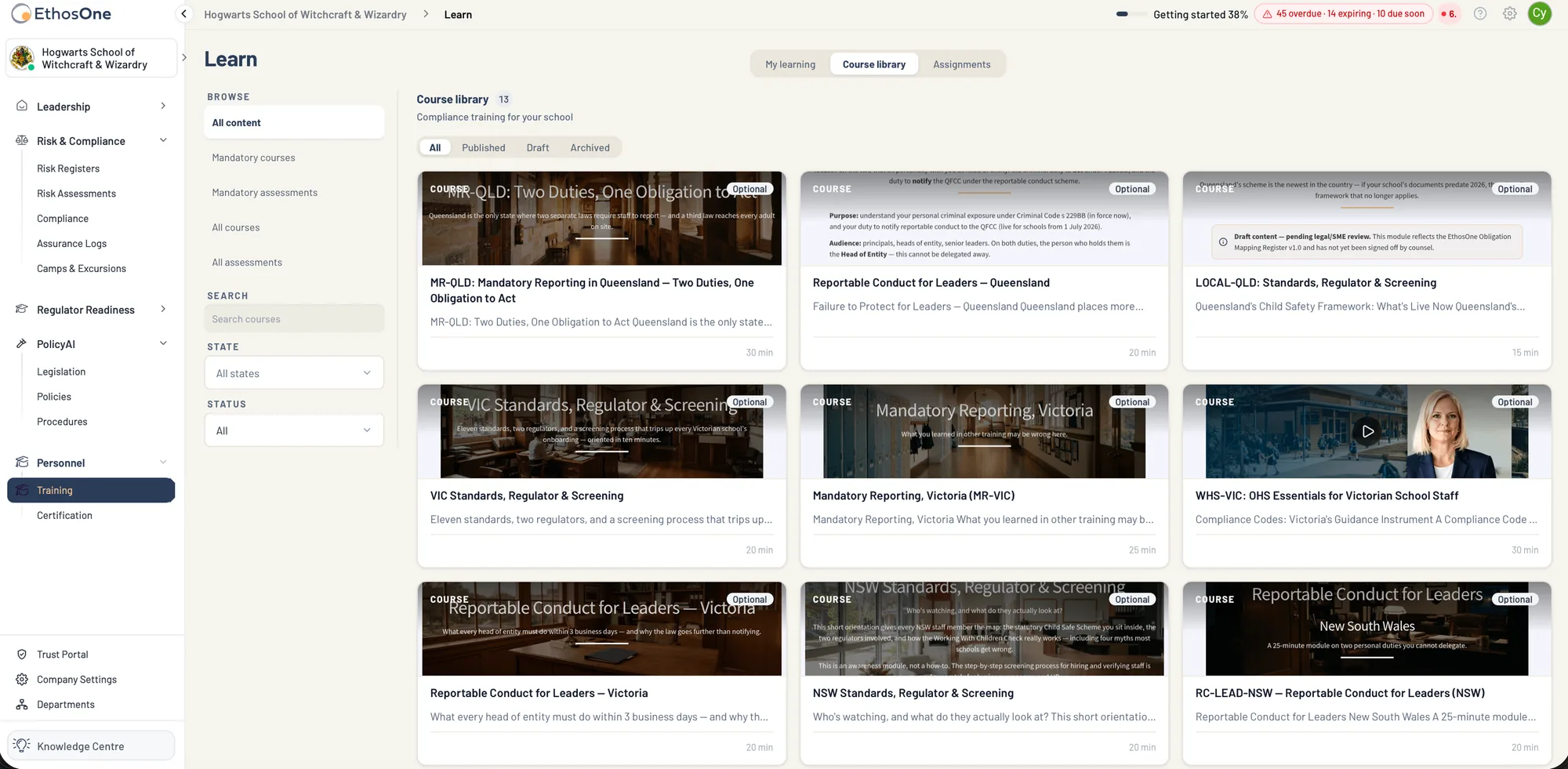Filter courses by Draft
The height and width of the screenshot is (769, 1568).
(538, 147)
